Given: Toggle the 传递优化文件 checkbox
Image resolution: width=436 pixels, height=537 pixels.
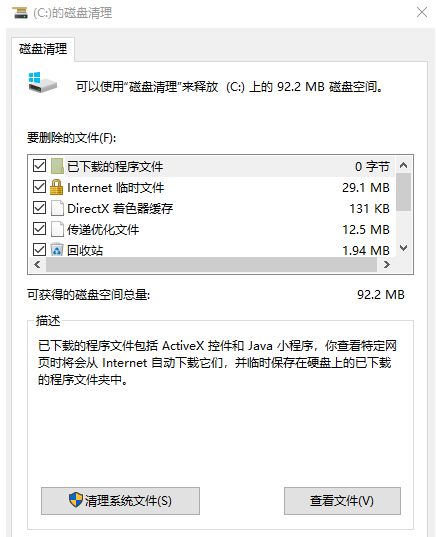Looking at the screenshot, I should click(39, 229).
